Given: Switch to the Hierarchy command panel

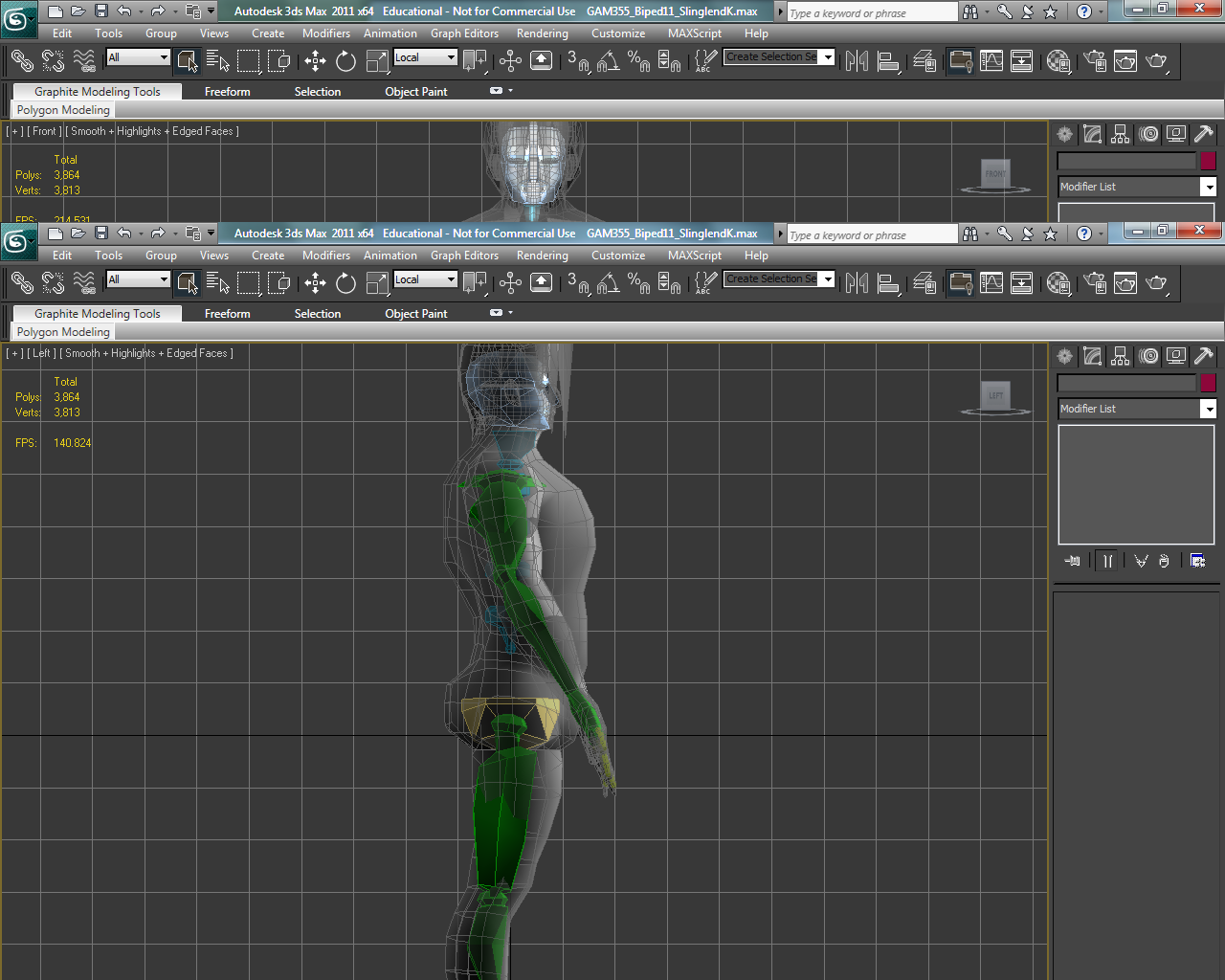Looking at the screenshot, I should click(1119, 356).
